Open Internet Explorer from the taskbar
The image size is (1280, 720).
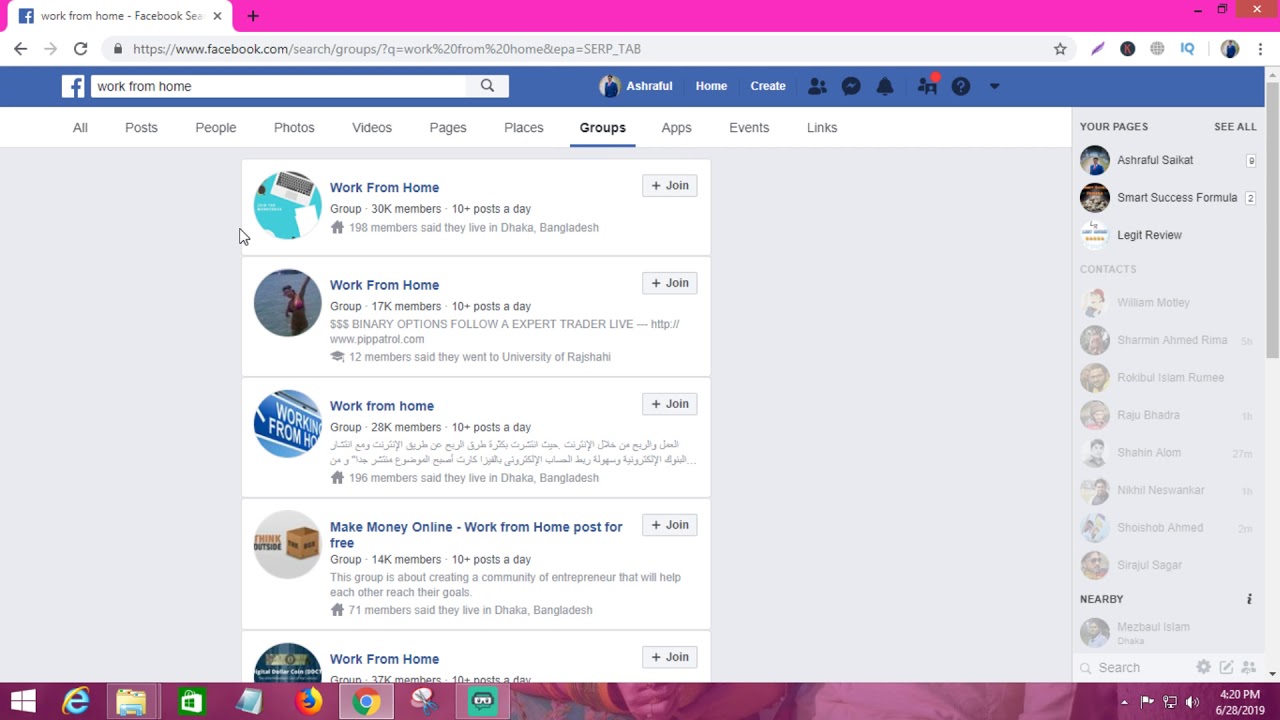(x=76, y=702)
